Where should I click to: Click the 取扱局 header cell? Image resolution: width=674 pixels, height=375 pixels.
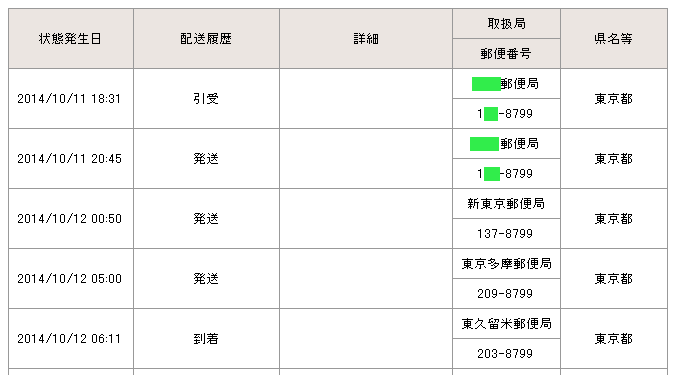tap(506, 24)
